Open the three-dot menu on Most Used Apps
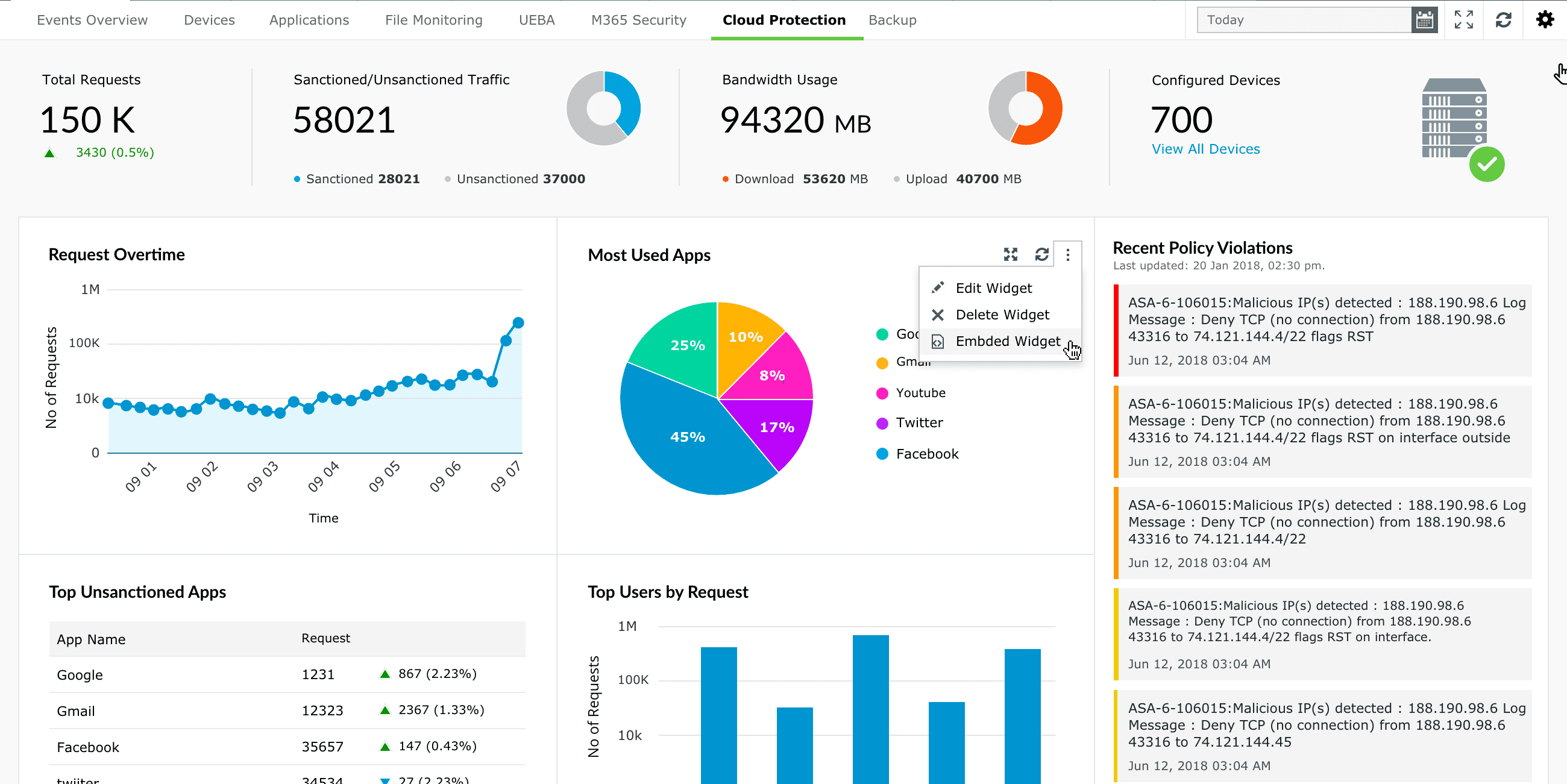 [1069, 255]
